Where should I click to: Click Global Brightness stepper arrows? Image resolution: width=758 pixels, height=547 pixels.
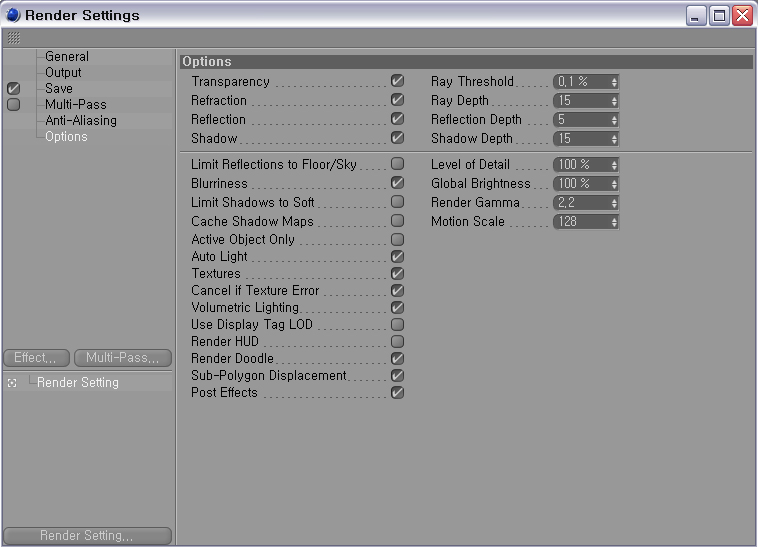614,184
